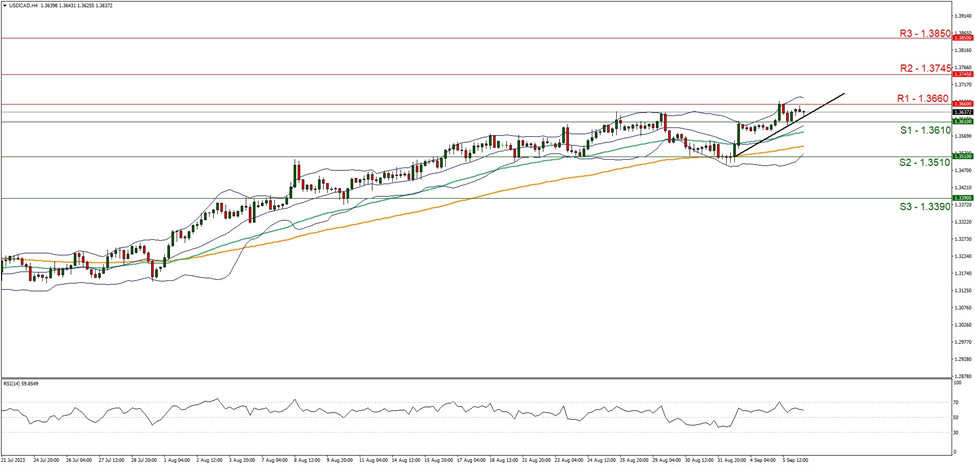975x466 pixels.
Task: Click the 5 Sep 12:00 time axis label
Action: point(795,461)
